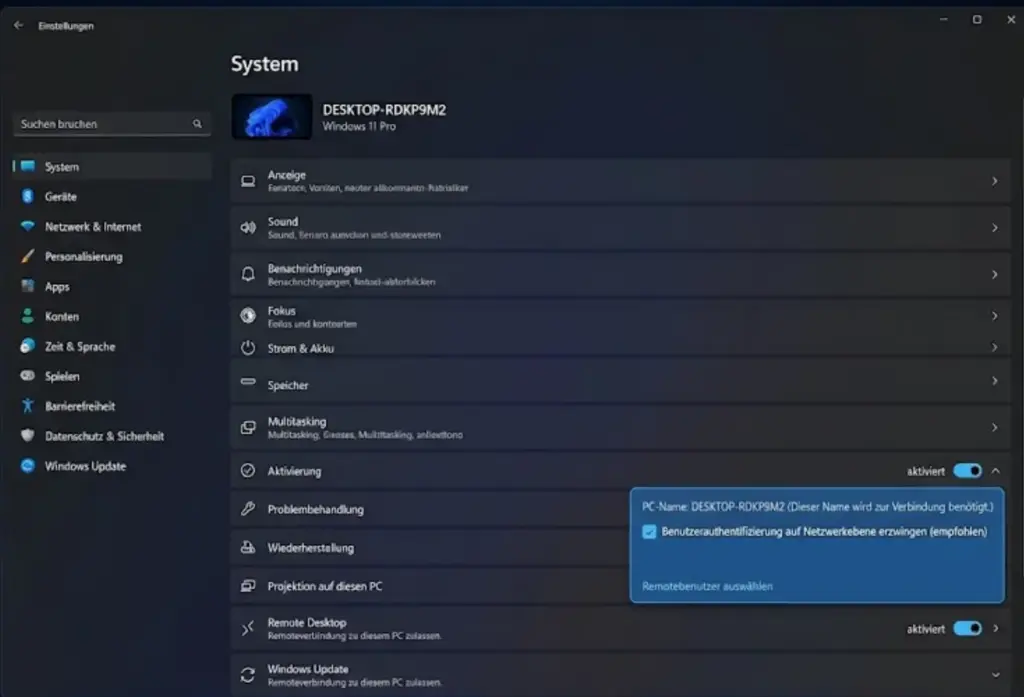Click the Wiederherstellung recovery icon
1024x697 pixels.
point(248,547)
